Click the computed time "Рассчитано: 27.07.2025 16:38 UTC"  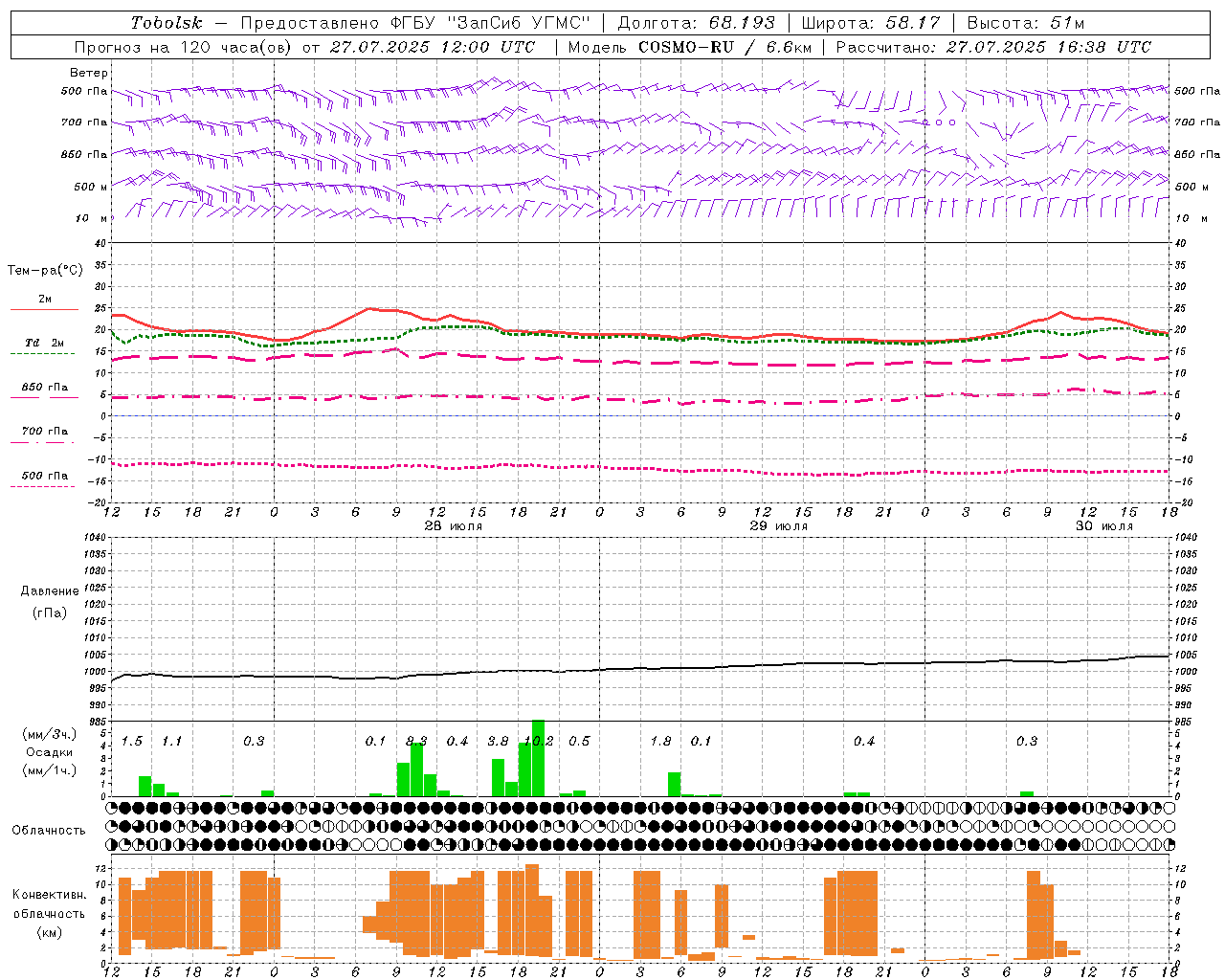[x=993, y=47]
